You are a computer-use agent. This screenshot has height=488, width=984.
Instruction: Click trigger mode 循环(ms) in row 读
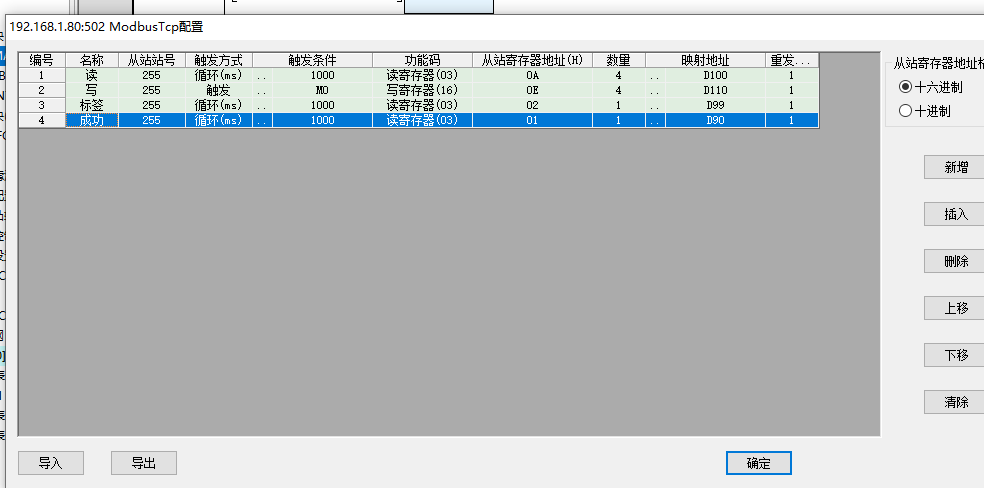(219, 75)
